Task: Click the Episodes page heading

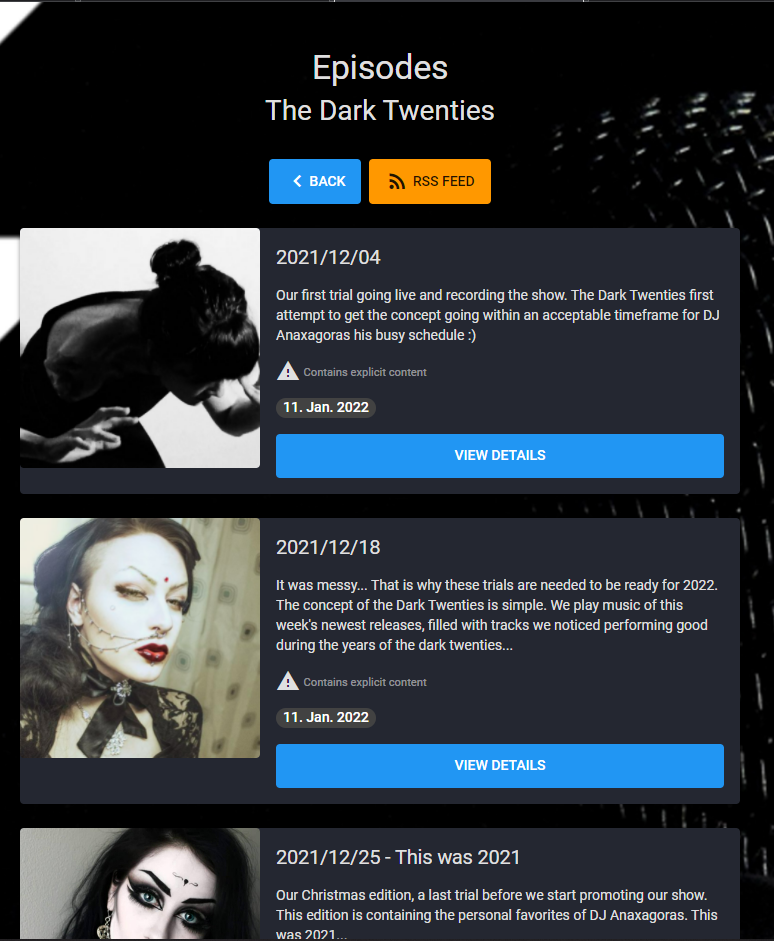Action: pyautogui.click(x=380, y=67)
